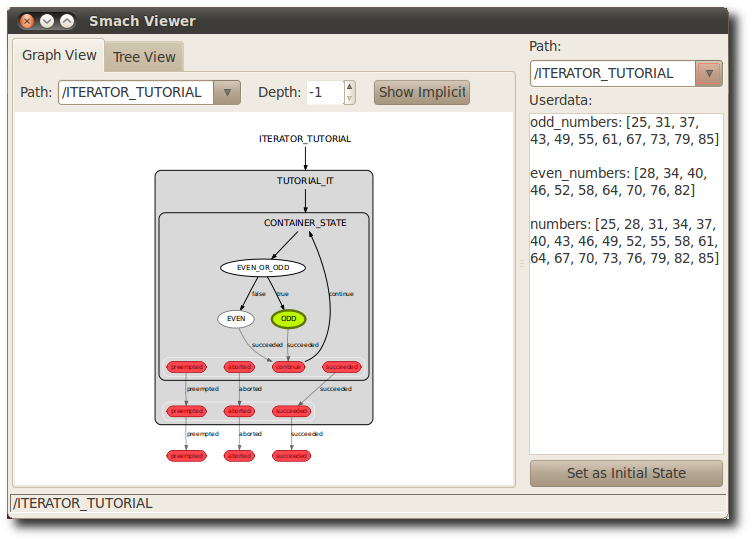This screenshot has width=752, height=542.
Task: Open the Tree View tab
Action: (144, 57)
